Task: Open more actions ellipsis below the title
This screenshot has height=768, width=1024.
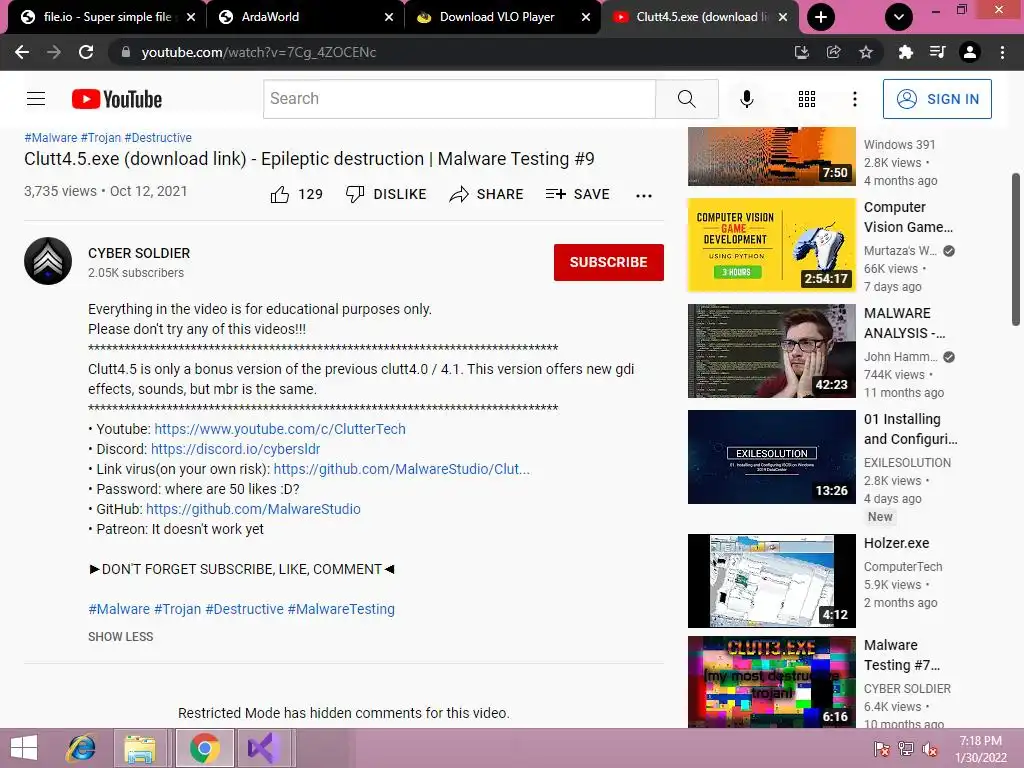Action: pyautogui.click(x=644, y=195)
